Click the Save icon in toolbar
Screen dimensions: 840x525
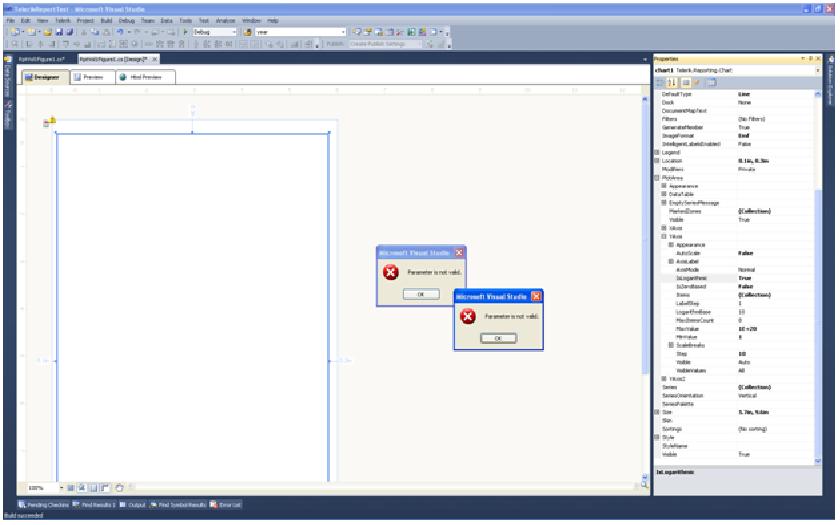[x=59, y=32]
